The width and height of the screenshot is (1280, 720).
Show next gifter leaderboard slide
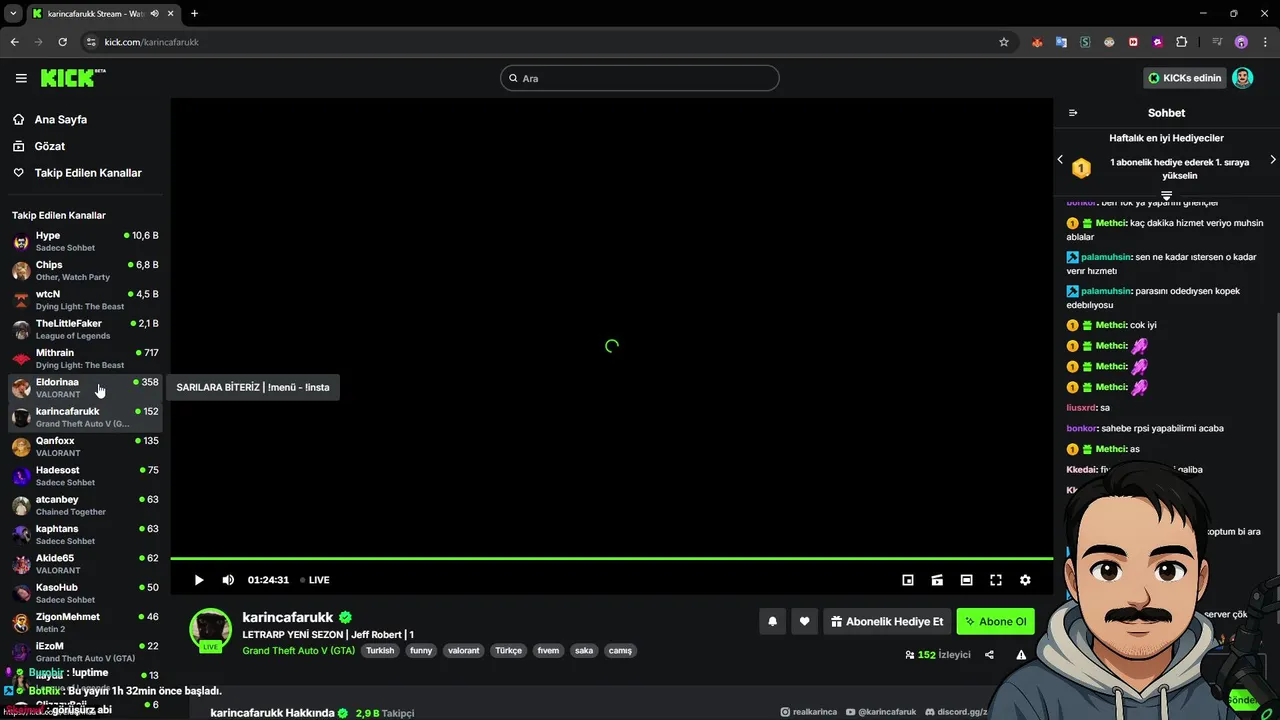(1273, 159)
